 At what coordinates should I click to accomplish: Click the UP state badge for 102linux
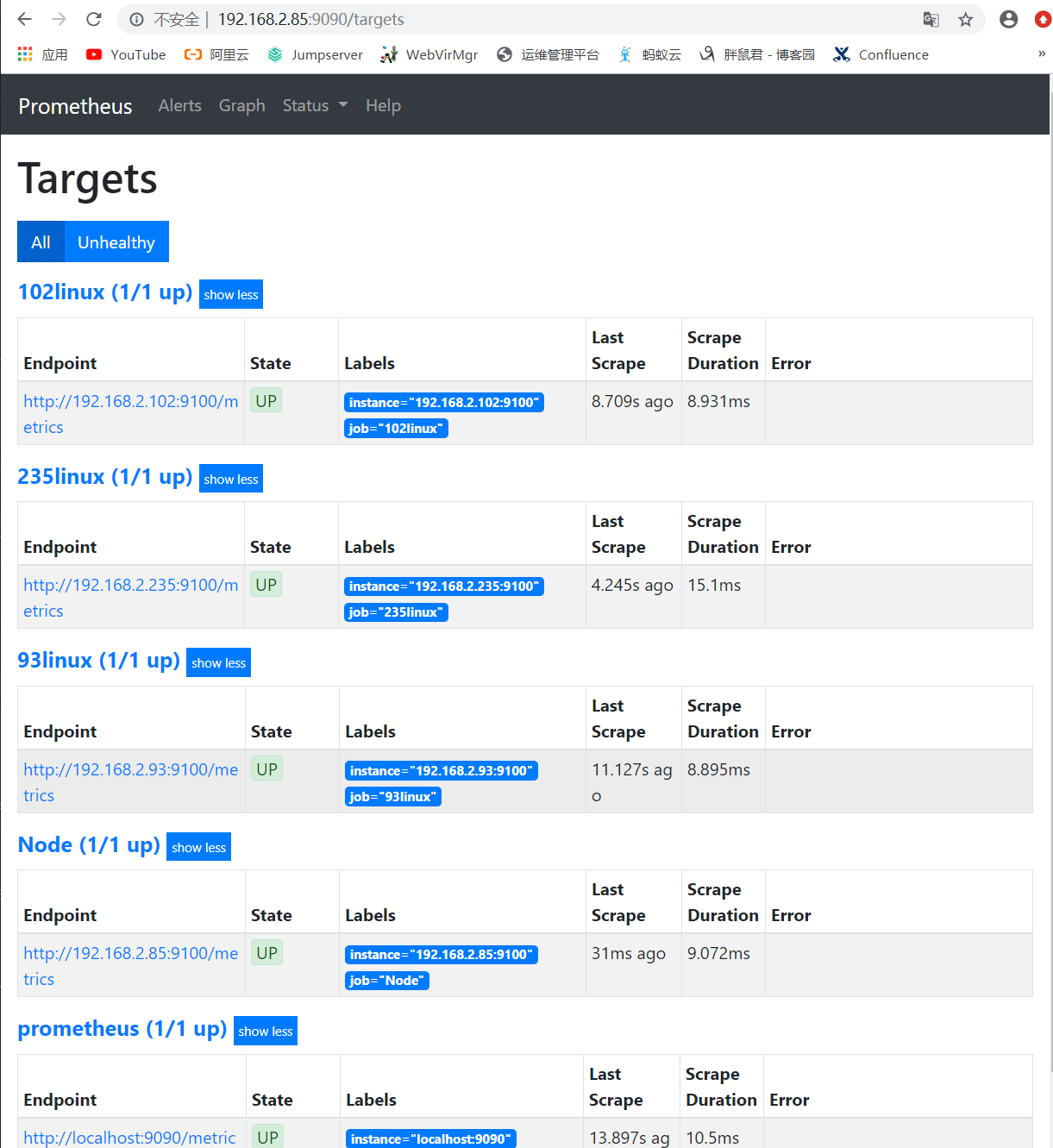266,400
